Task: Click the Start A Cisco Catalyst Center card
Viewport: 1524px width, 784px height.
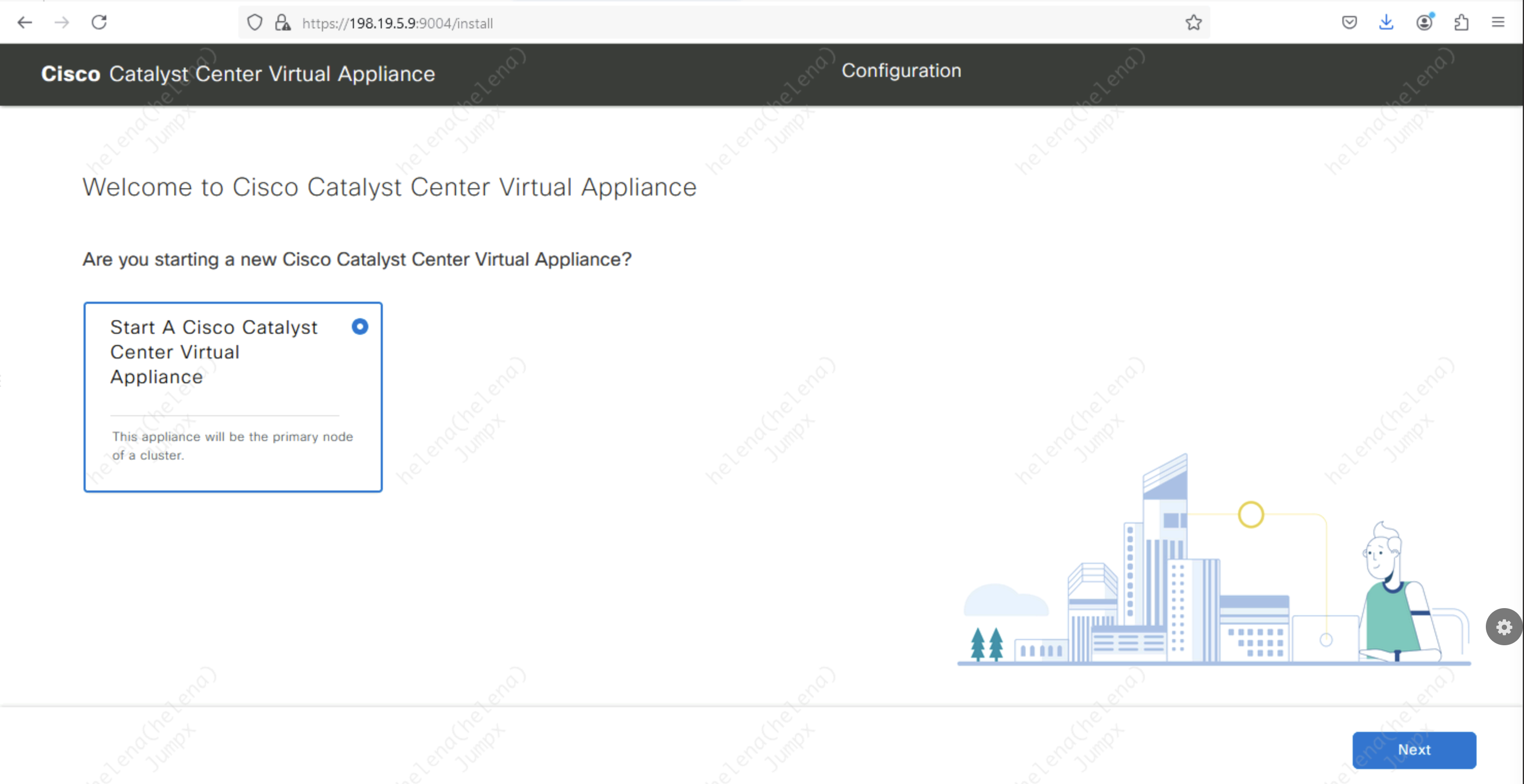Action: [233, 397]
